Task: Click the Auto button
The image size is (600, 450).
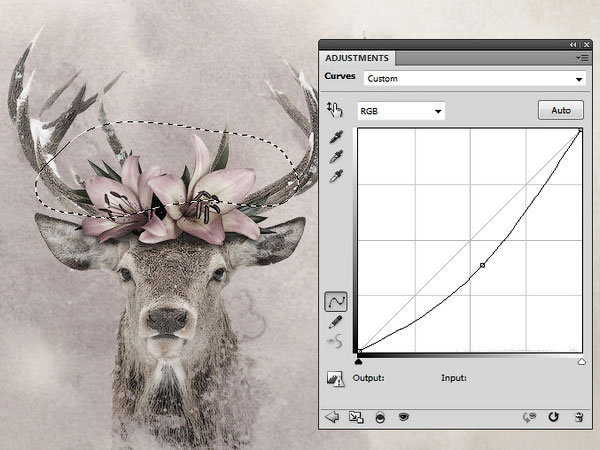Action: tap(561, 110)
